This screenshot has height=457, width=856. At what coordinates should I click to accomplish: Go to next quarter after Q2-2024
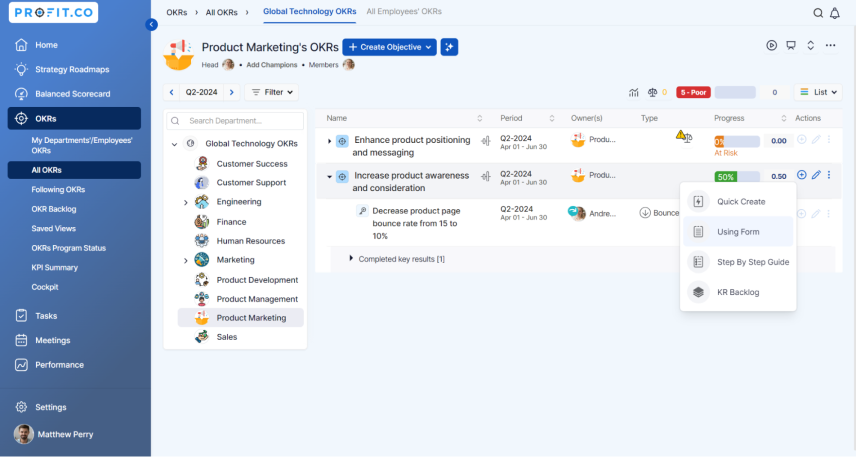pyautogui.click(x=232, y=92)
